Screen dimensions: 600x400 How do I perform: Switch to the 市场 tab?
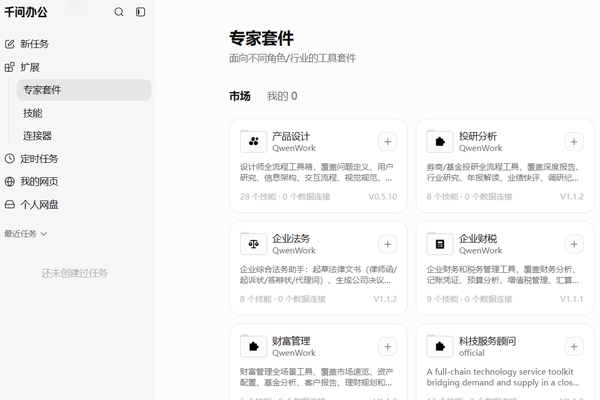240,96
